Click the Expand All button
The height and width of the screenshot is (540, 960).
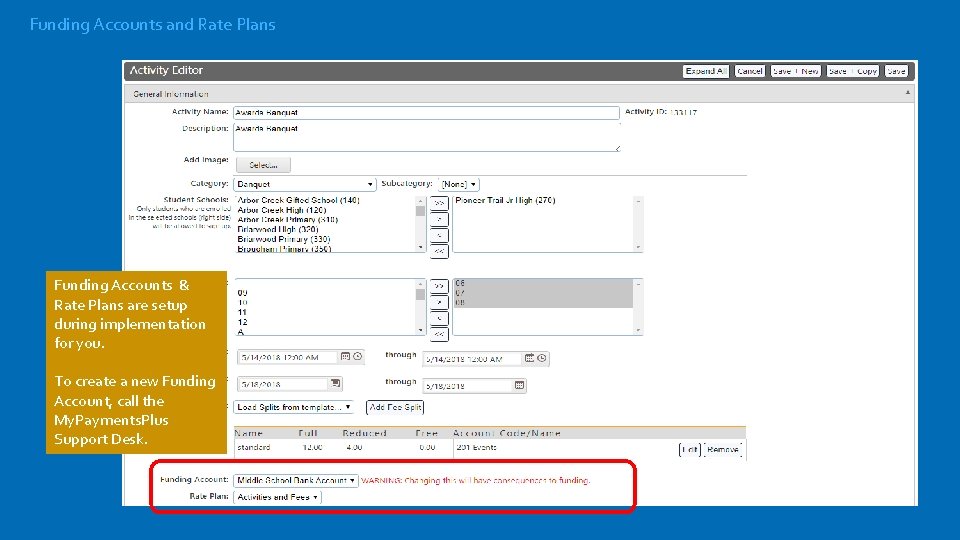click(x=706, y=71)
